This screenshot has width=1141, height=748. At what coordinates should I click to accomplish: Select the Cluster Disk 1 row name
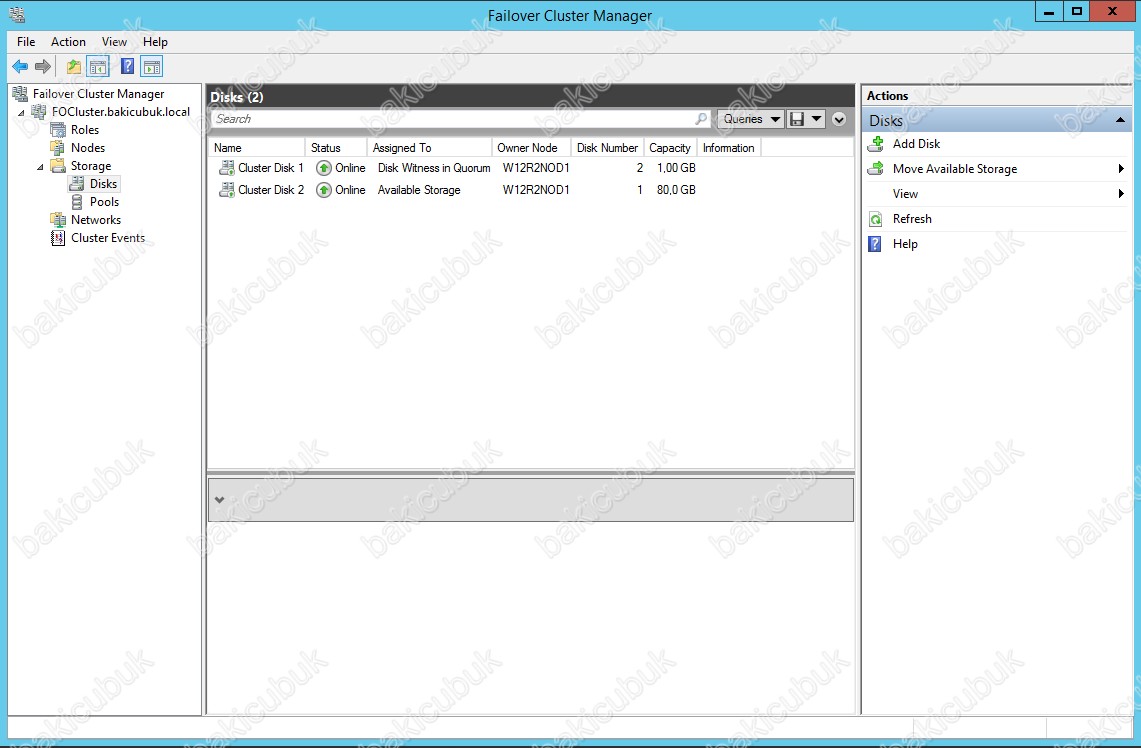point(271,168)
